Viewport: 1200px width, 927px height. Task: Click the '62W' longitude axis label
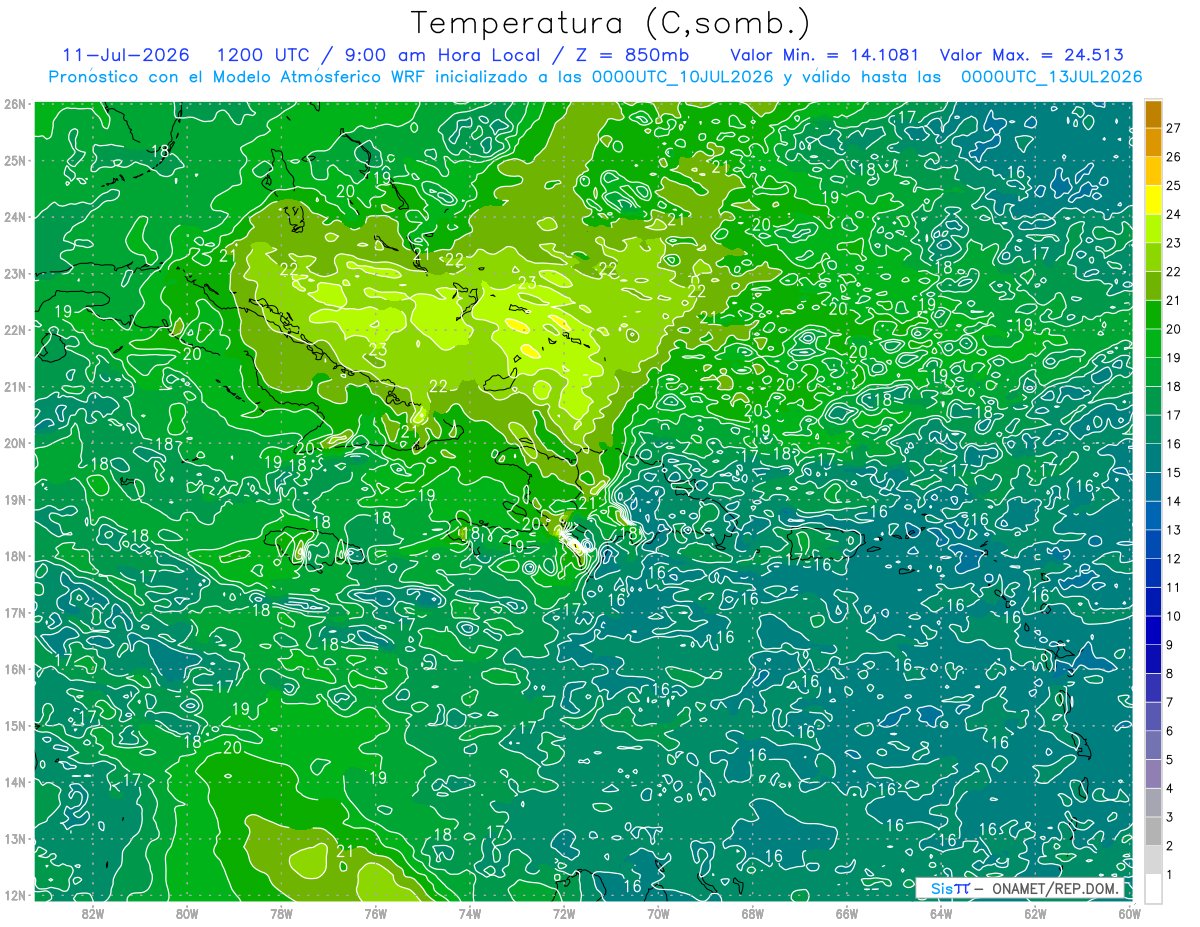pos(1035,914)
